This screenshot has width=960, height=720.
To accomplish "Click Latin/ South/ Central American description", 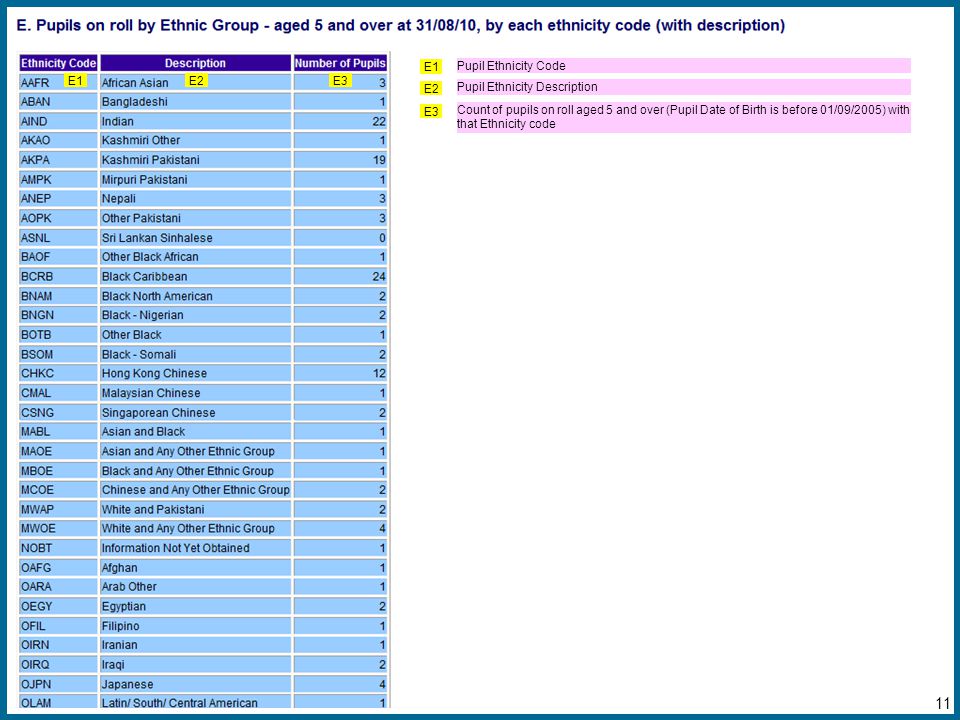I will [x=195, y=702].
